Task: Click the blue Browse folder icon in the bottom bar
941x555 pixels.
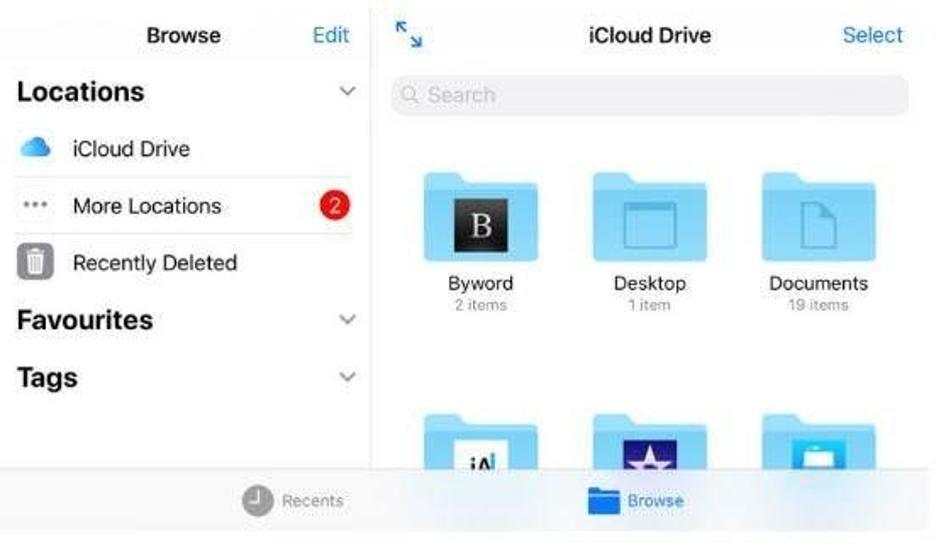Action: (604, 500)
